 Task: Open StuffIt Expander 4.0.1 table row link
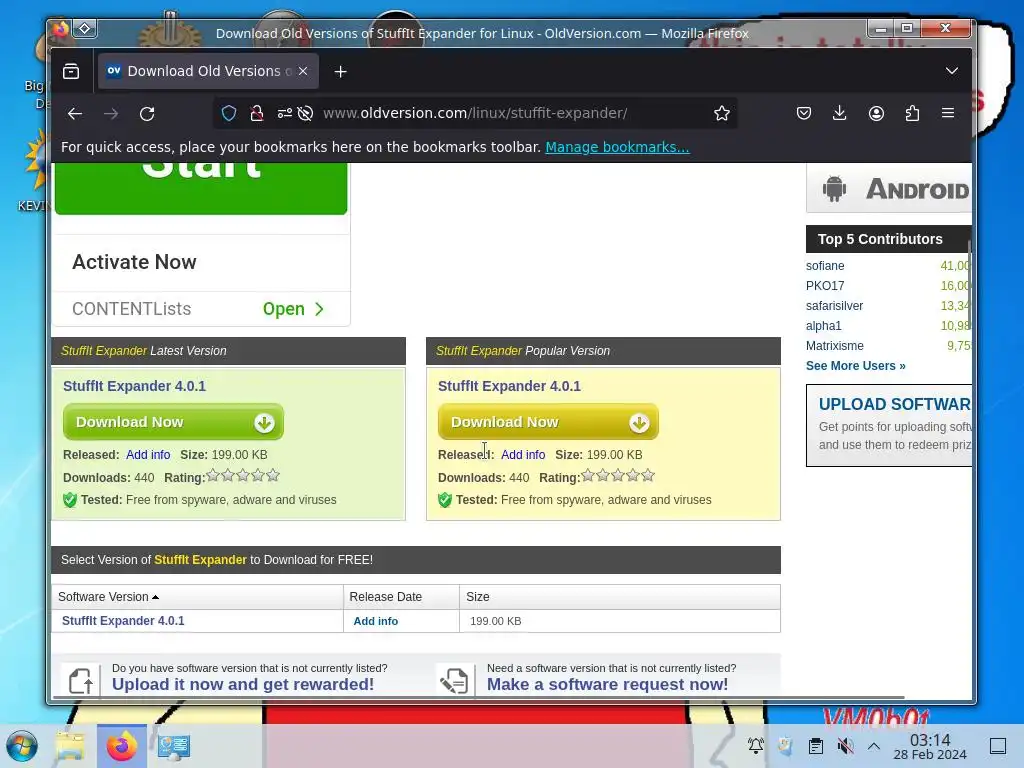tap(123, 621)
